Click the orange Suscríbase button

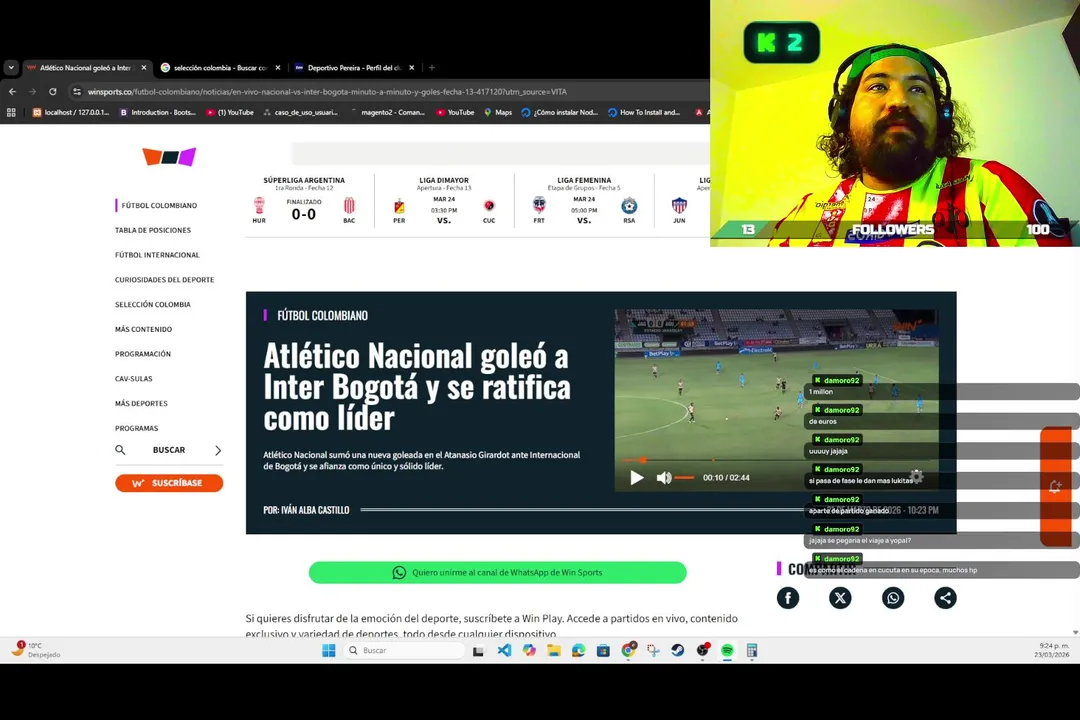[169, 483]
